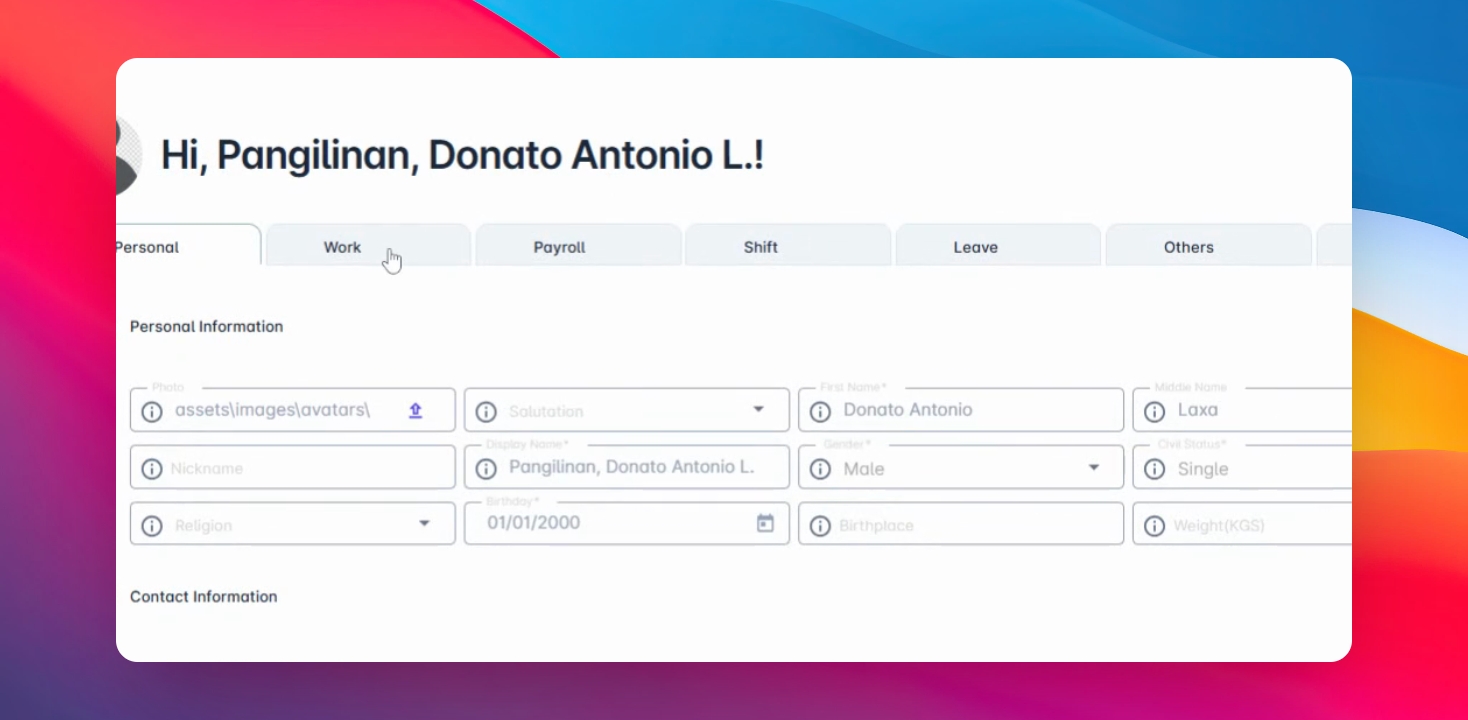Click the Photo path assets\images\avatars\
The image size is (1468, 720).
click(273, 410)
